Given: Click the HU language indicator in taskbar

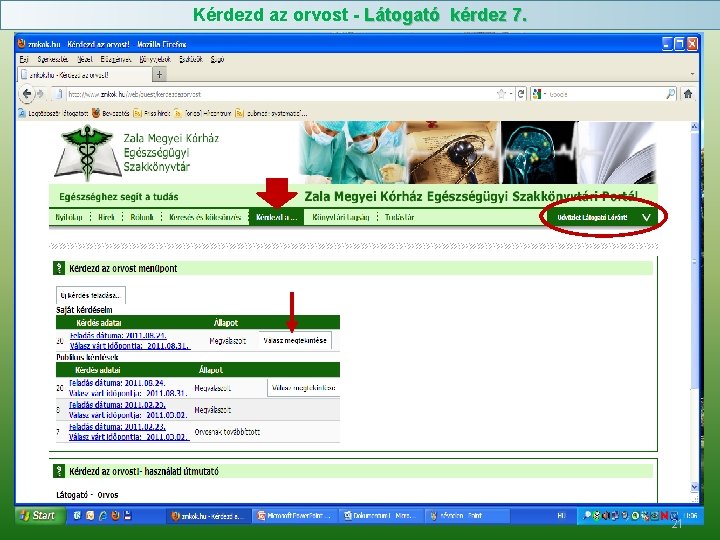Looking at the screenshot, I should tap(561, 516).
